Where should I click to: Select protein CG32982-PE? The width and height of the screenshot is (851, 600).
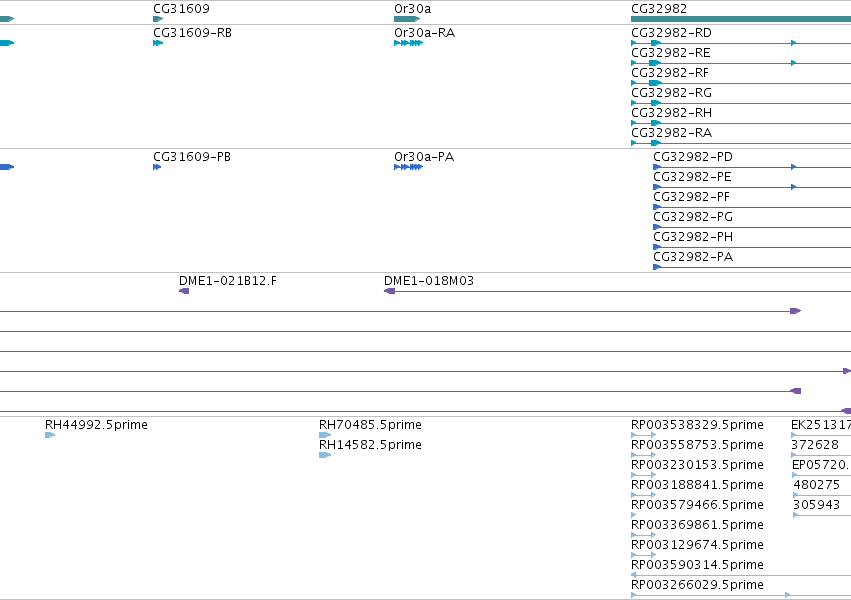click(x=693, y=177)
